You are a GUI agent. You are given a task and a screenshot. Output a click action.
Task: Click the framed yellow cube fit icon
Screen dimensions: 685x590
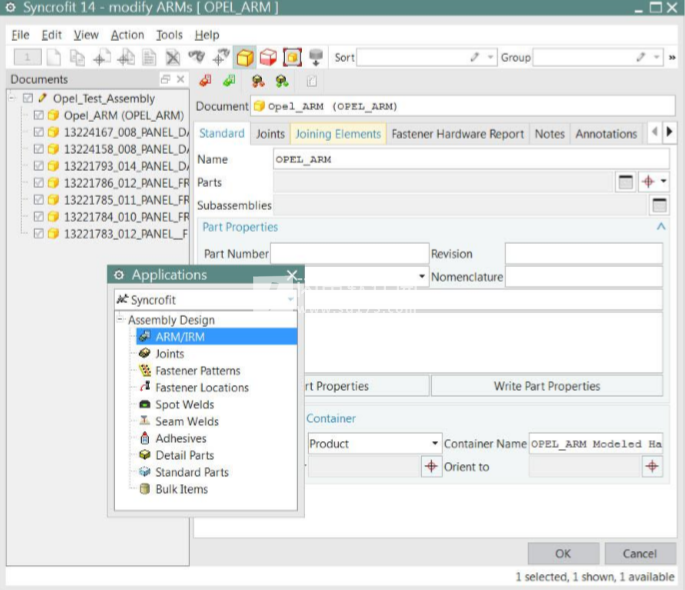tap(292, 57)
